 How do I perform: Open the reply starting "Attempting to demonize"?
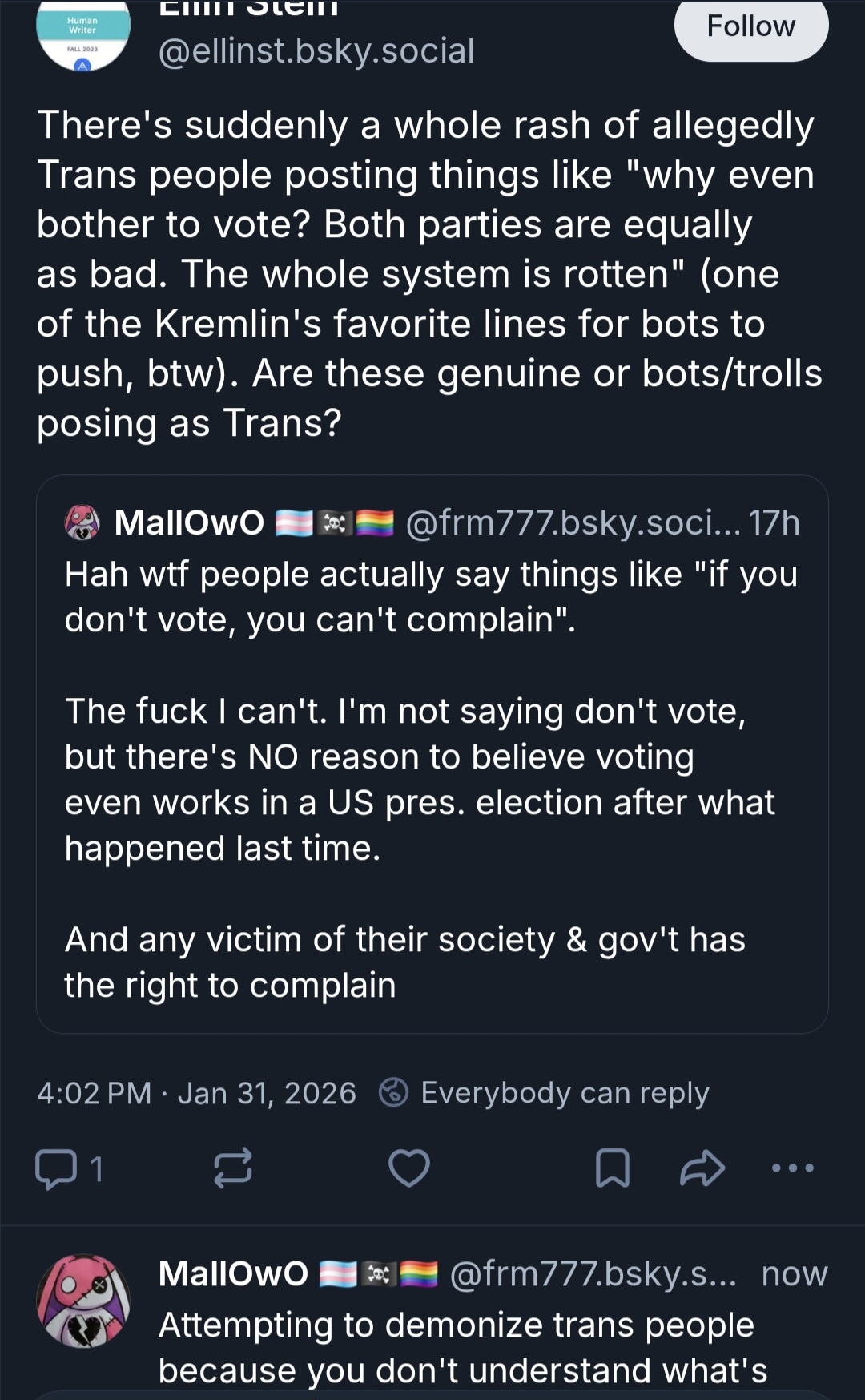(463, 1348)
